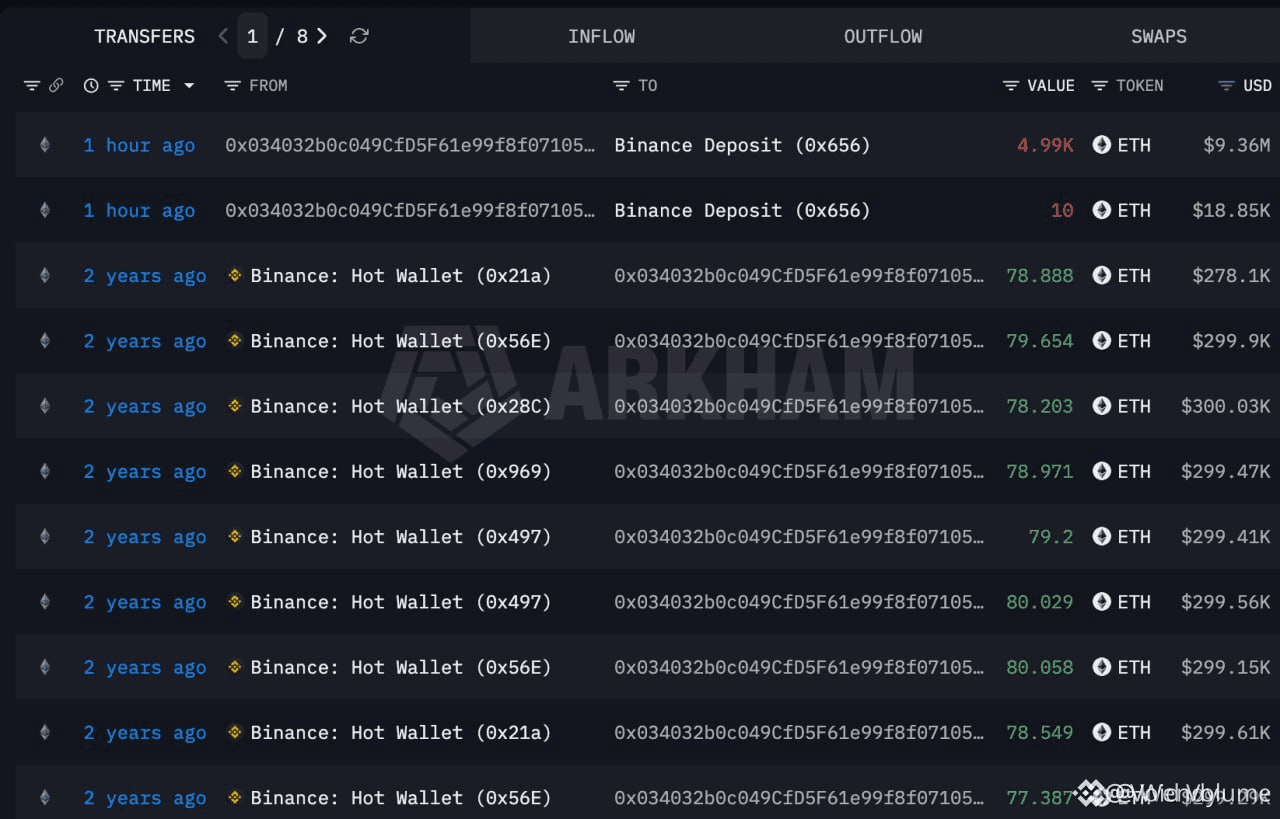Click the TIME column header label
The image size is (1280, 819).
tap(152, 86)
